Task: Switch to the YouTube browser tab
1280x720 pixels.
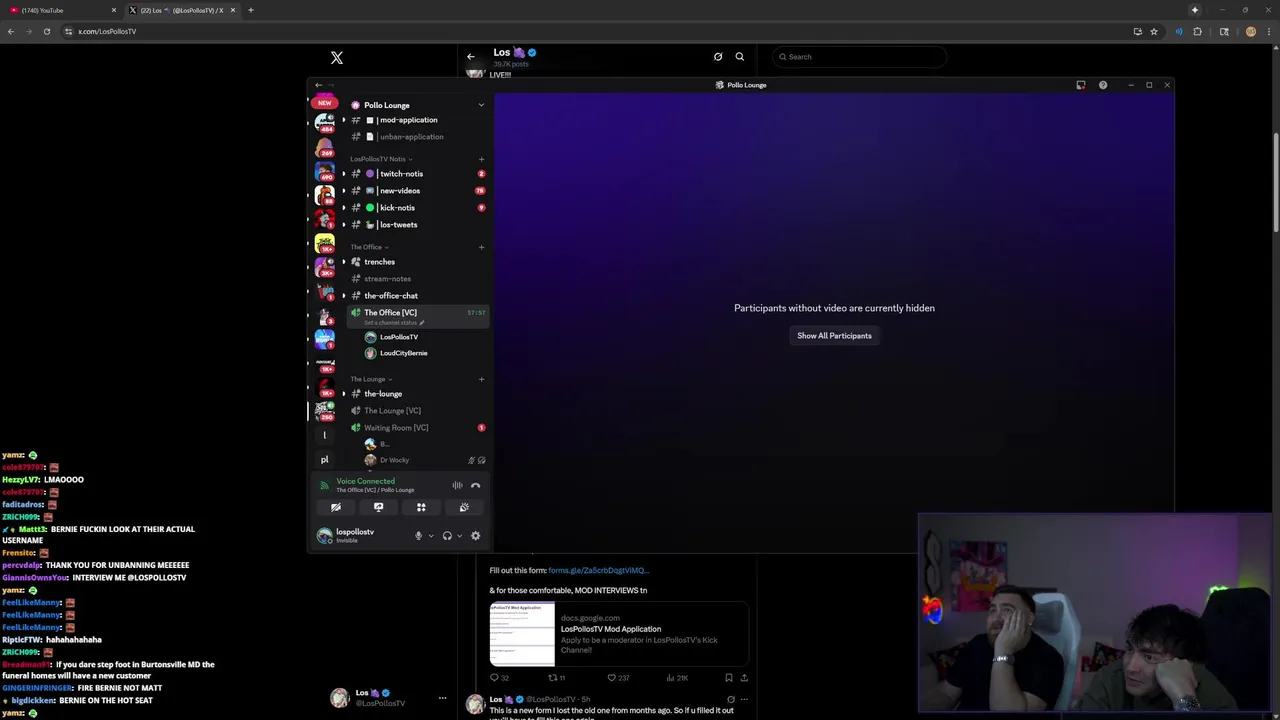Action: [62, 10]
